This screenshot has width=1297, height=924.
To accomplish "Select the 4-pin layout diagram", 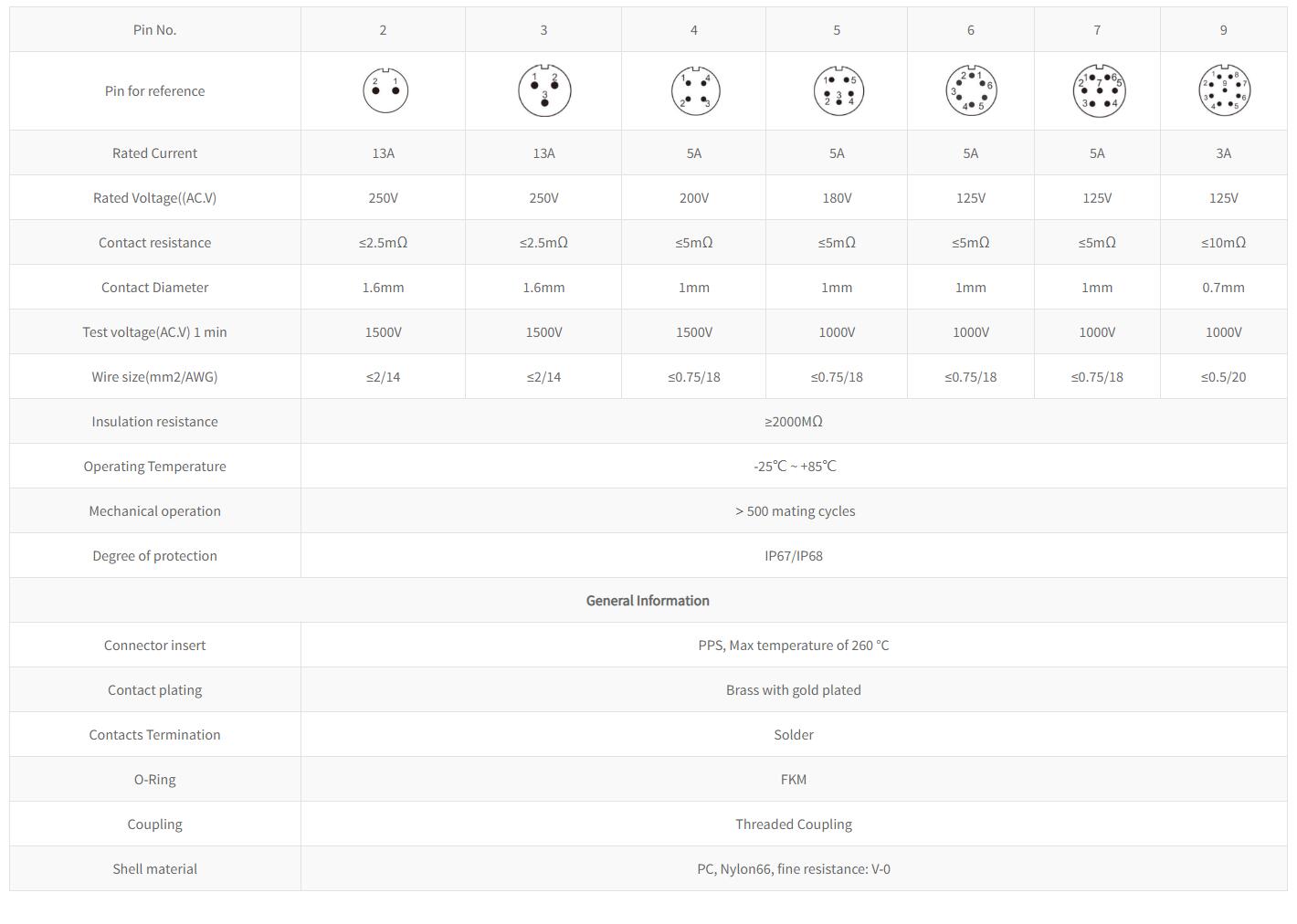I will click(x=695, y=90).
